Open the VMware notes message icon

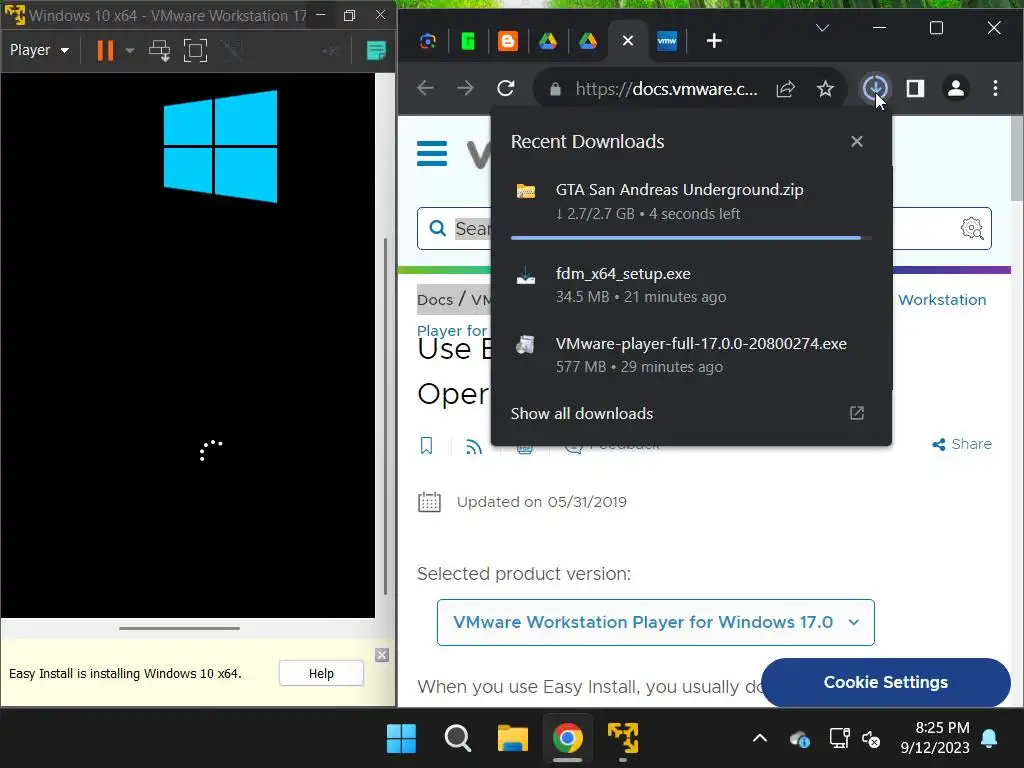point(376,50)
